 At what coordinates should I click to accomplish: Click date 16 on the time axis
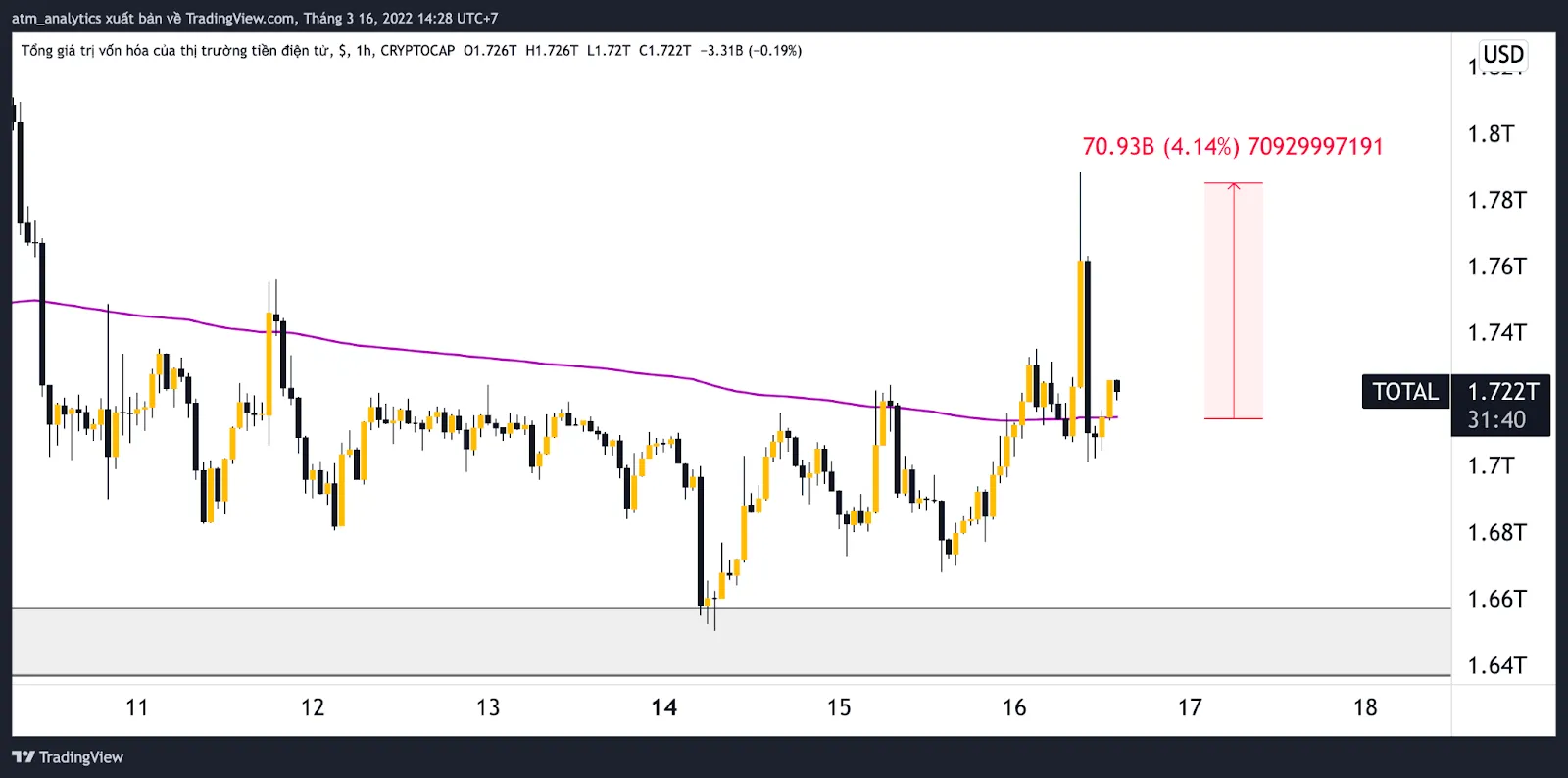click(x=1014, y=707)
